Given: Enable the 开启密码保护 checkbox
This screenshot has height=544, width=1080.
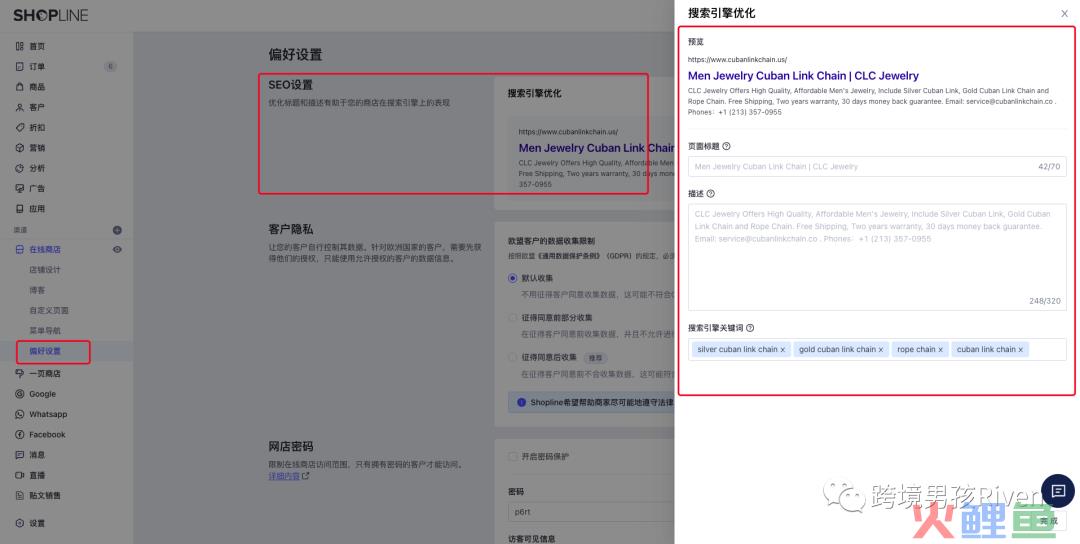Looking at the screenshot, I should point(512,457).
